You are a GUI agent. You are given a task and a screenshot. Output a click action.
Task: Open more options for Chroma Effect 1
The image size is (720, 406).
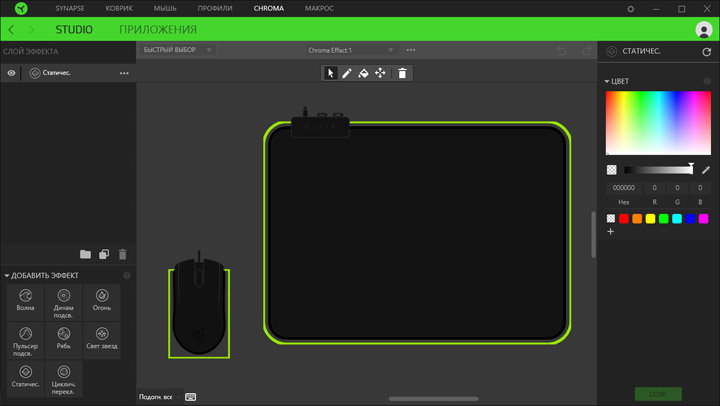pos(411,50)
